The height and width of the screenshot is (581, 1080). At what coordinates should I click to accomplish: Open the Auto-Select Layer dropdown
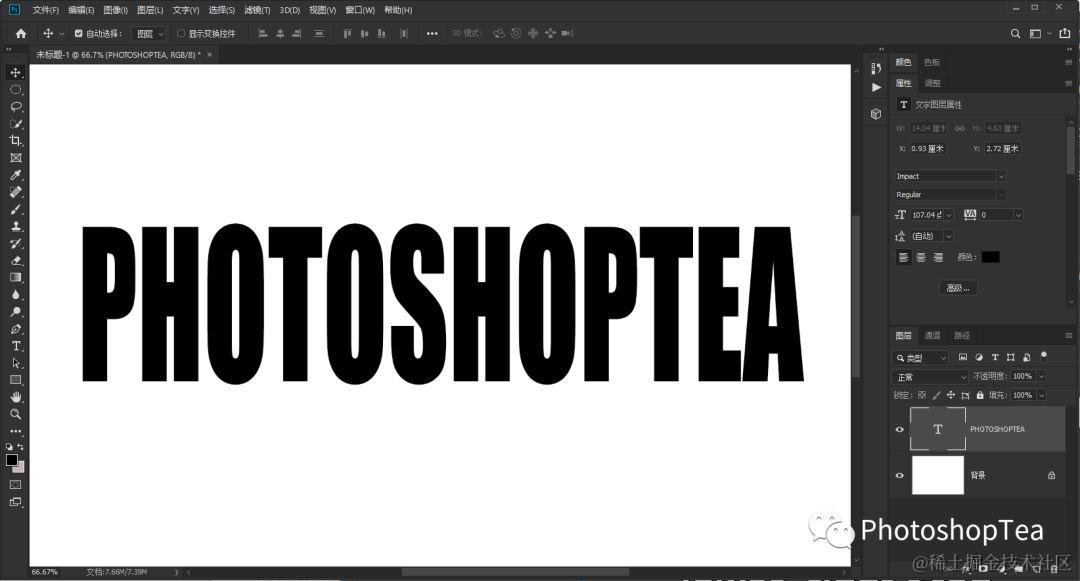coord(149,33)
